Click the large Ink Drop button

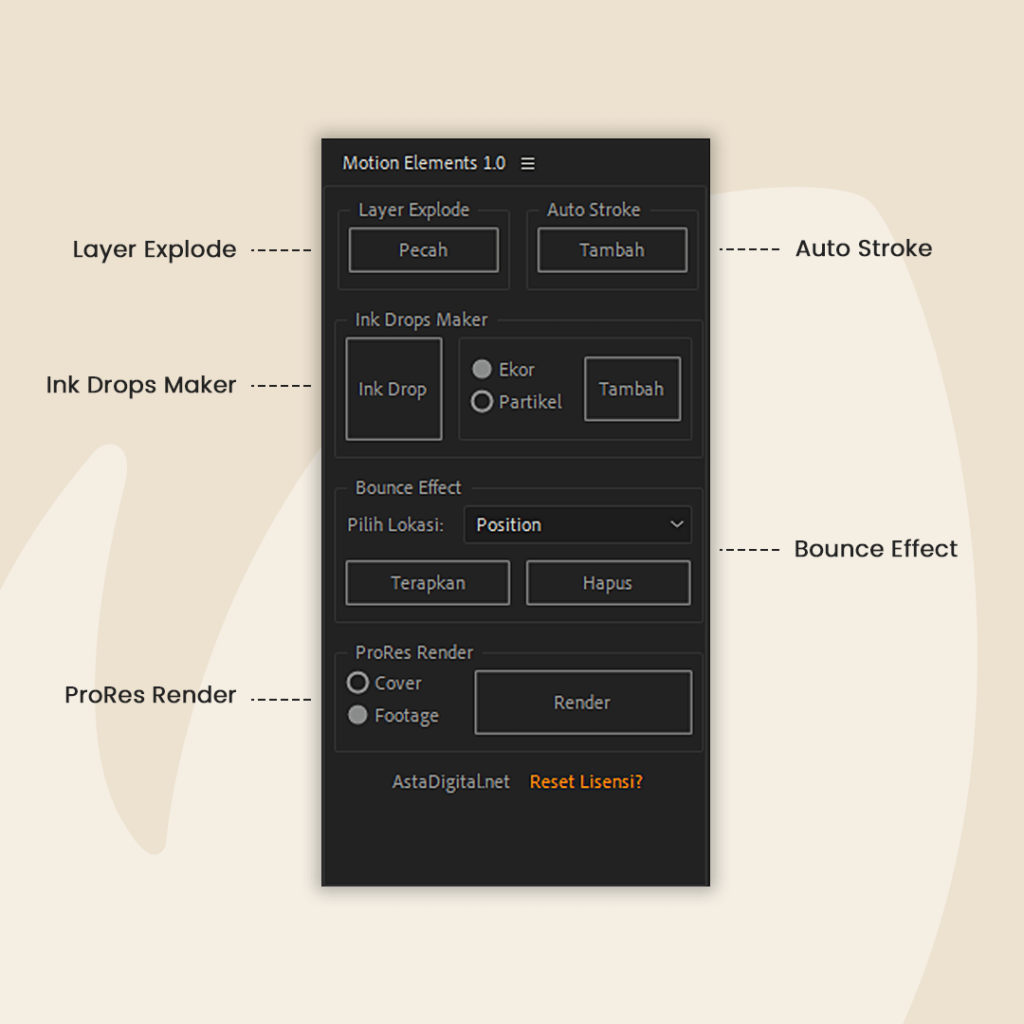393,389
